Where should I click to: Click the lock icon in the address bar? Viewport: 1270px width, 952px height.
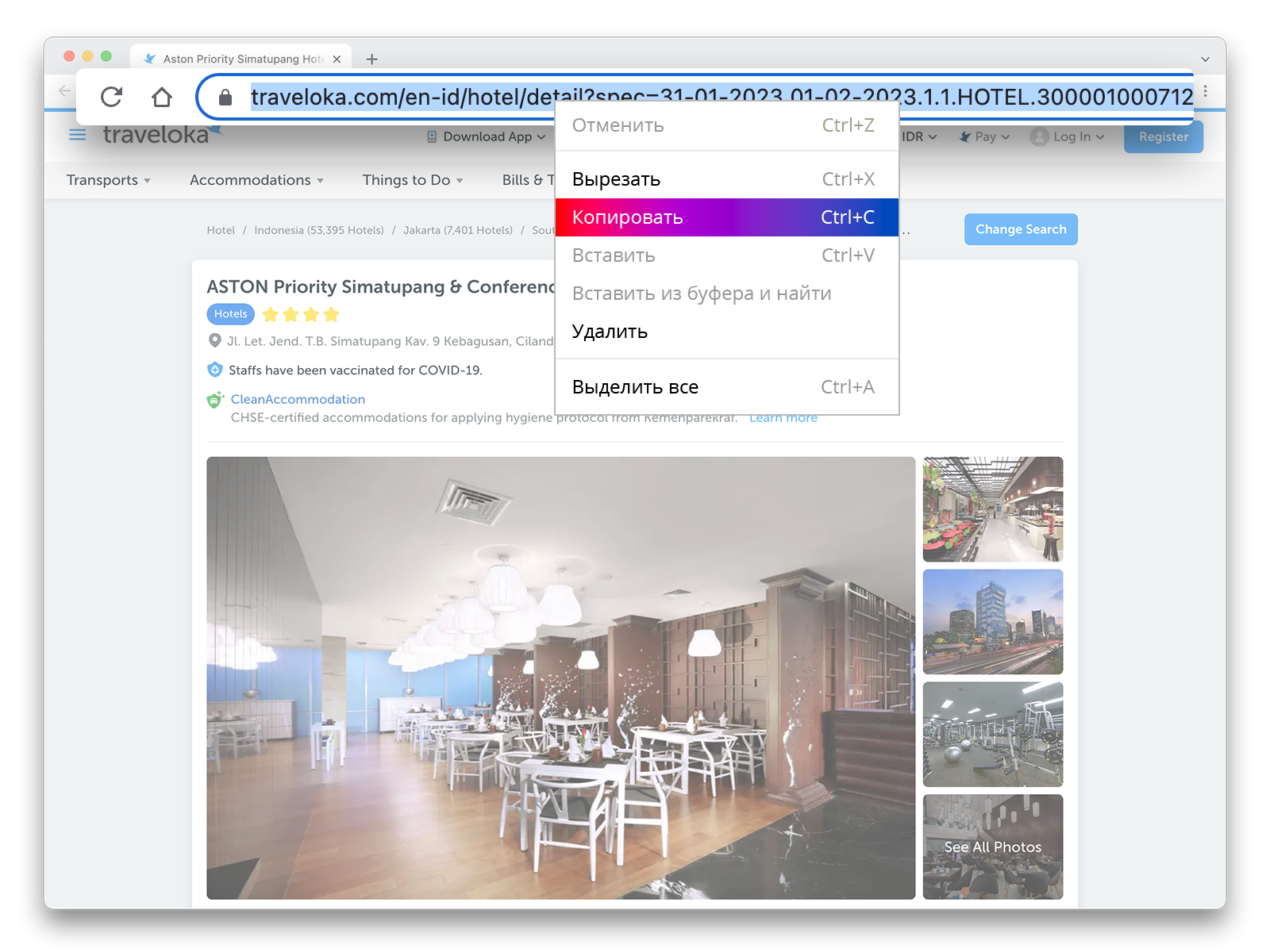click(225, 98)
